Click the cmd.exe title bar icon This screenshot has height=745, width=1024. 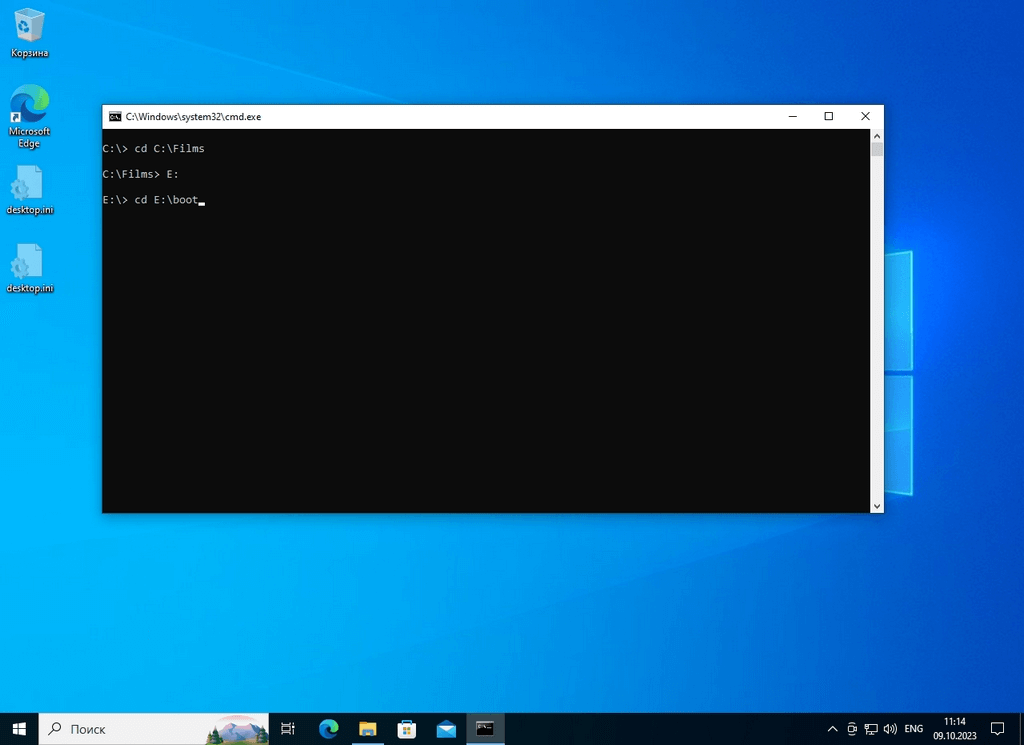coord(115,117)
